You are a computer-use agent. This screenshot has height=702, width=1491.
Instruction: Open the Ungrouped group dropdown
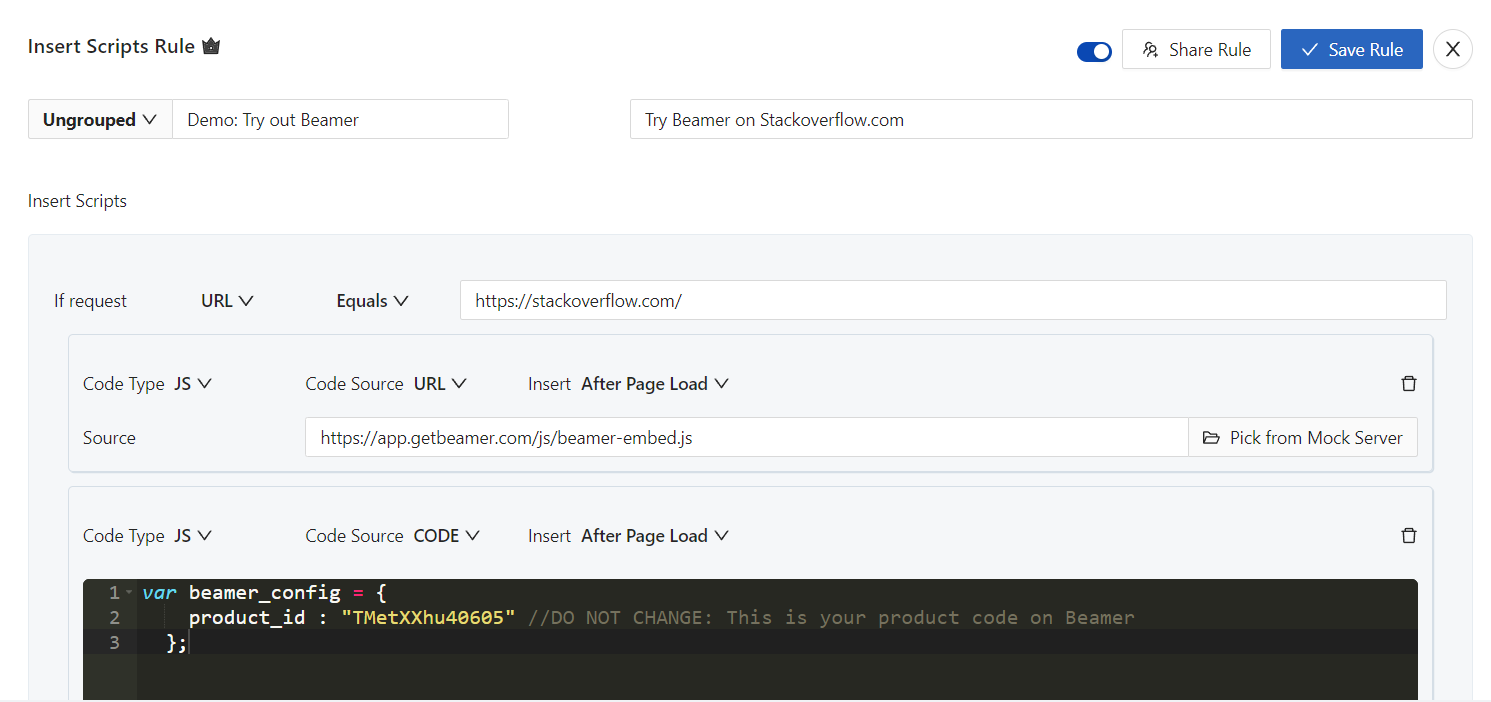(100, 119)
